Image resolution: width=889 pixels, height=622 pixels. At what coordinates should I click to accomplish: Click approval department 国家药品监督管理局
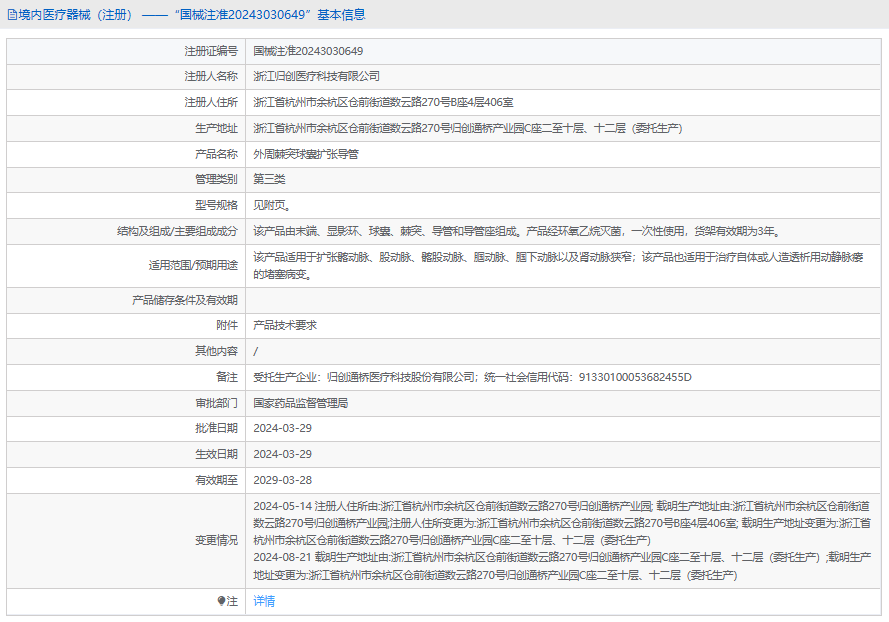(x=300, y=403)
